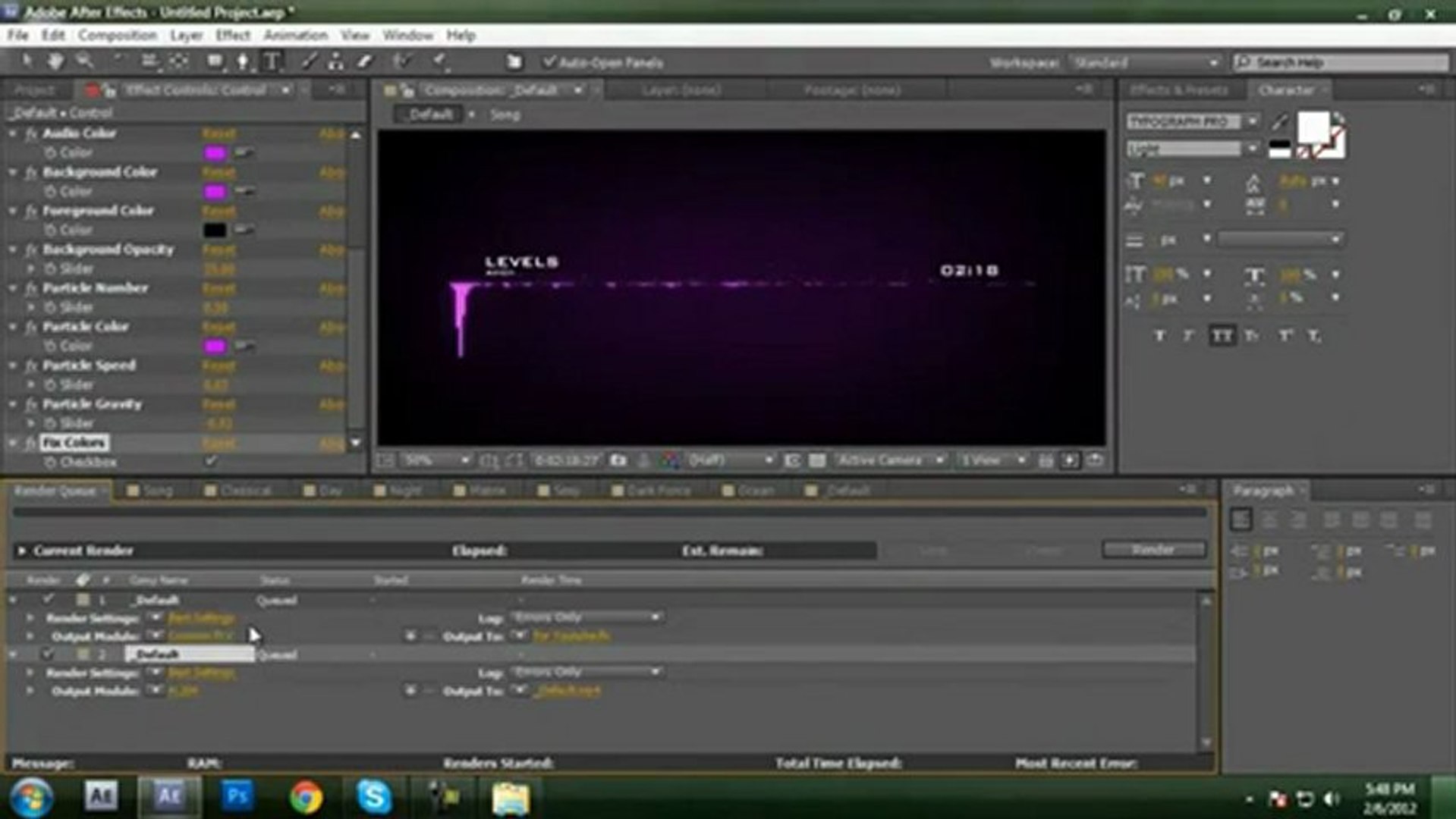
Task: Open the Workspace Standard dropdown
Action: pos(1145,63)
